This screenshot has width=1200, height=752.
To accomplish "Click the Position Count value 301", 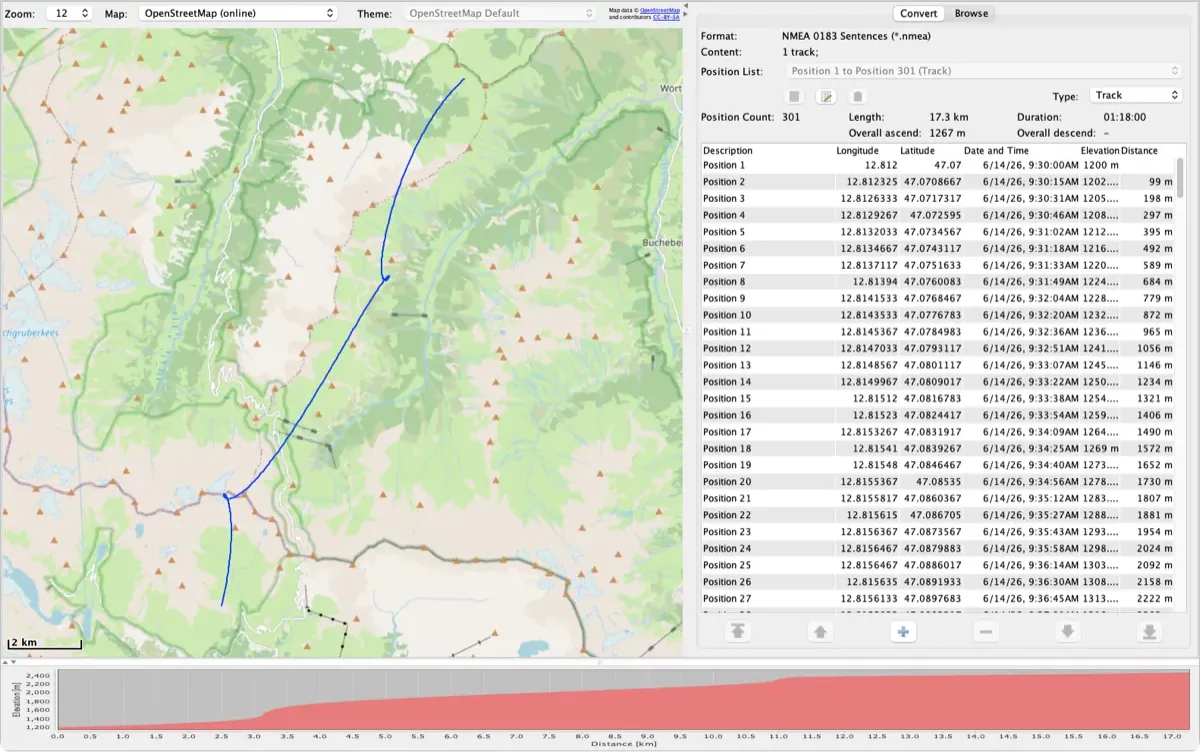I will 791,117.
